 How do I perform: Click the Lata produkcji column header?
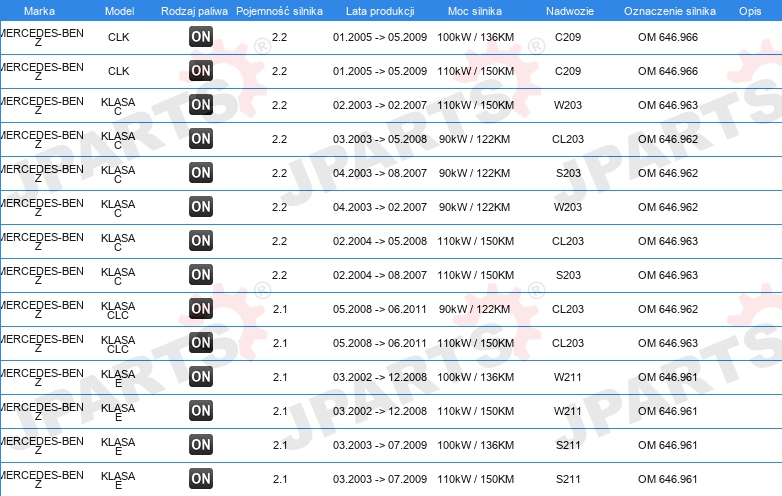coord(380,11)
